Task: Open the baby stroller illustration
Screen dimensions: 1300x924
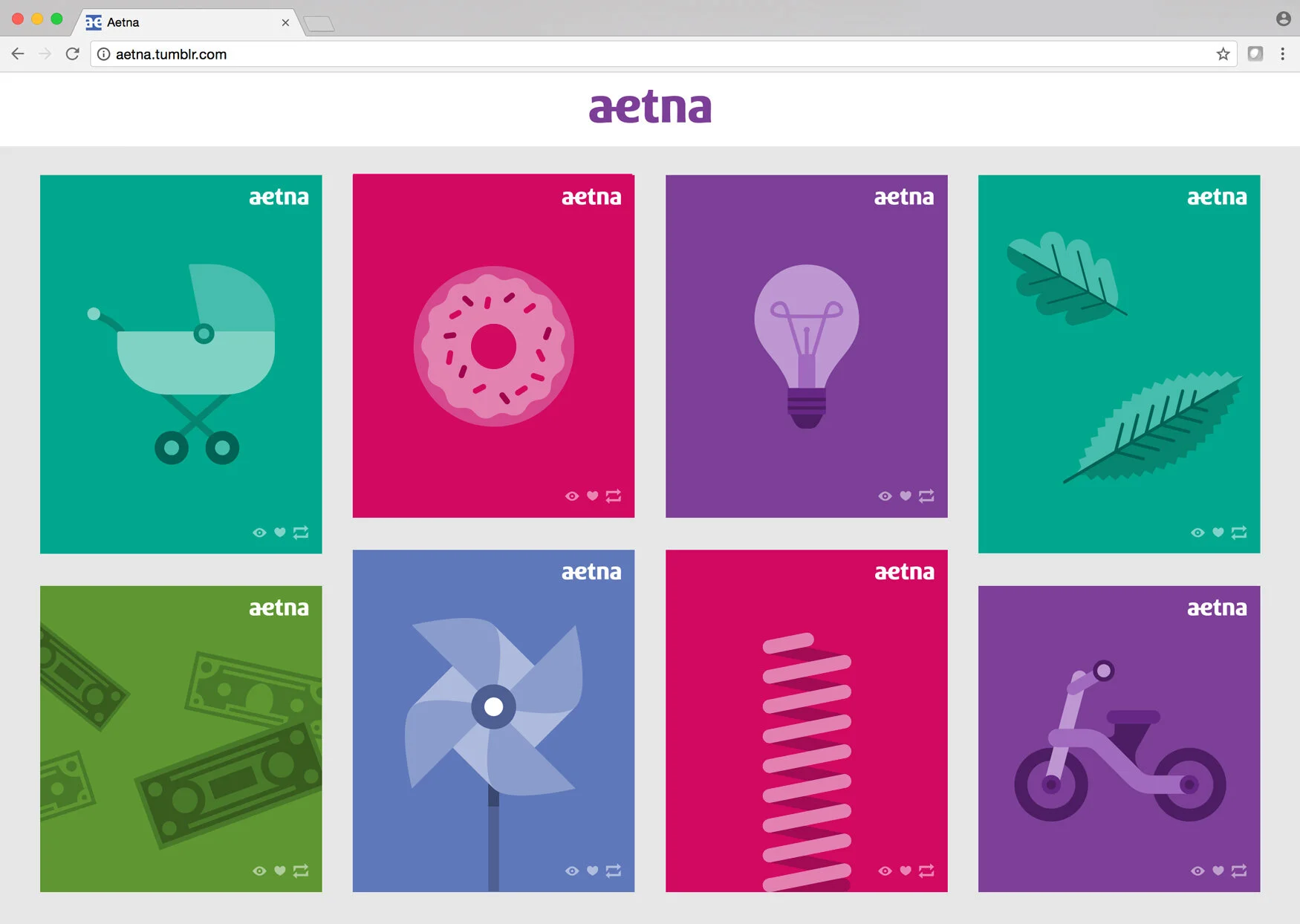Action: [x=181, y=364]
